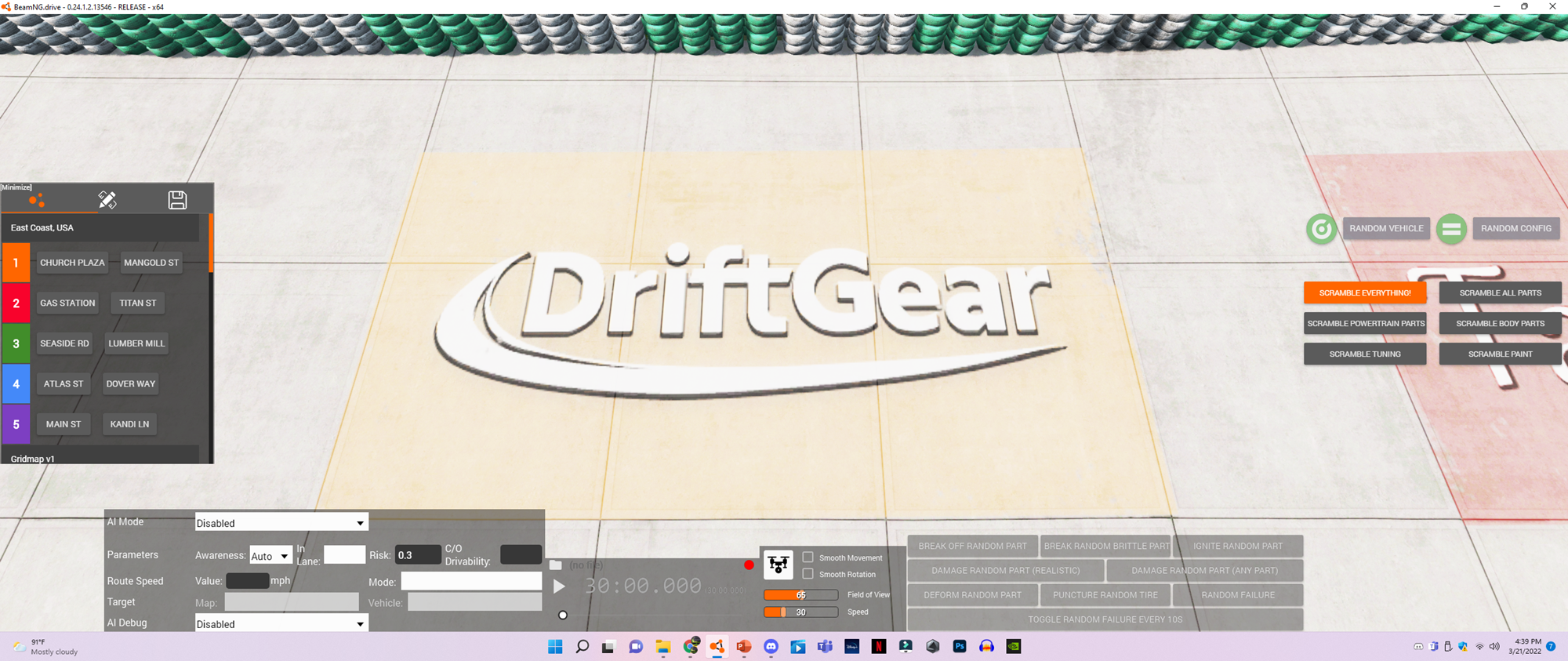This screenshot has height=661, width=1568.
Task: Click Ignite Random Part button
Action: (x=1238, y=546)
